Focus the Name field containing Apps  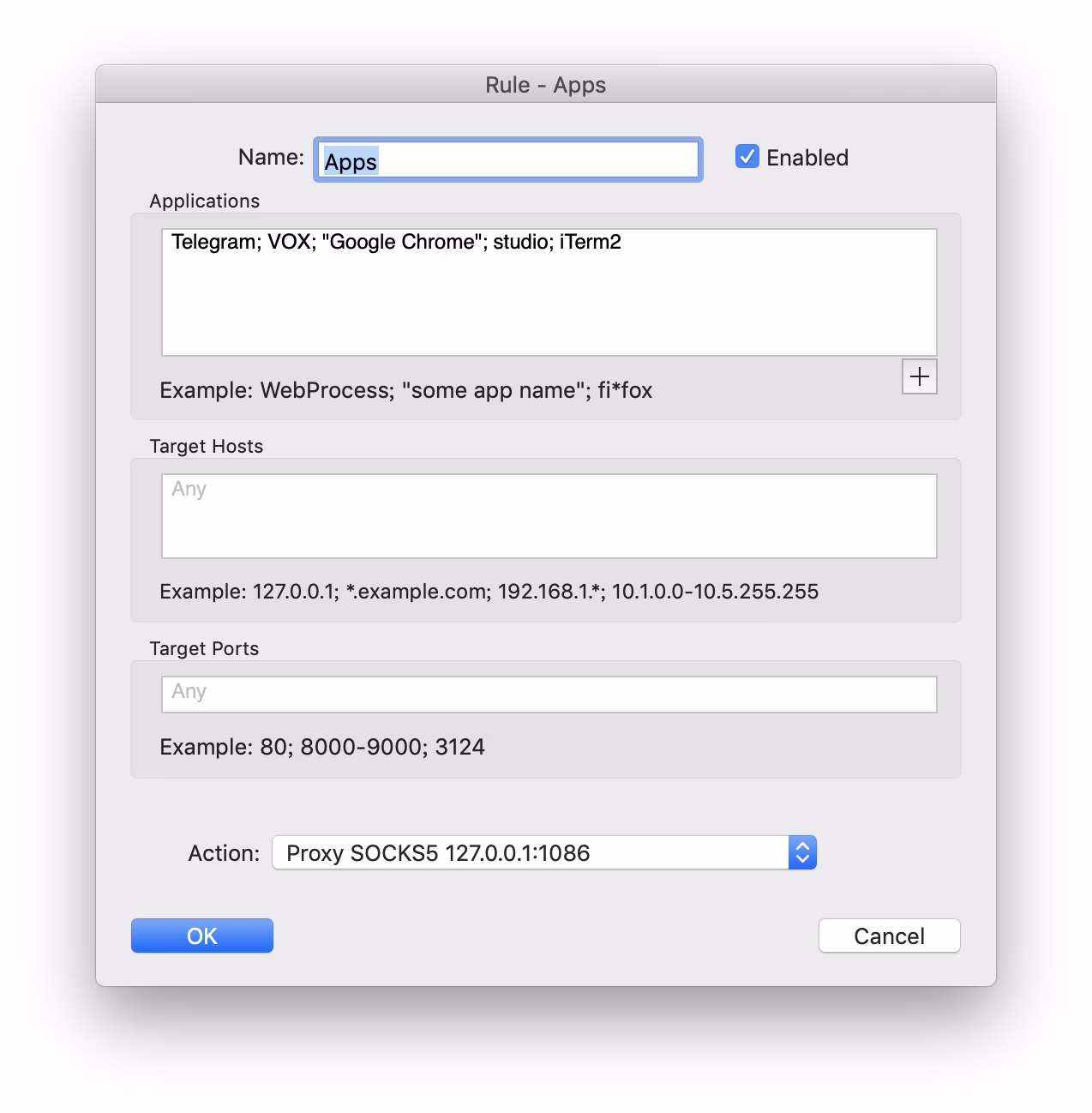(507, 160)
